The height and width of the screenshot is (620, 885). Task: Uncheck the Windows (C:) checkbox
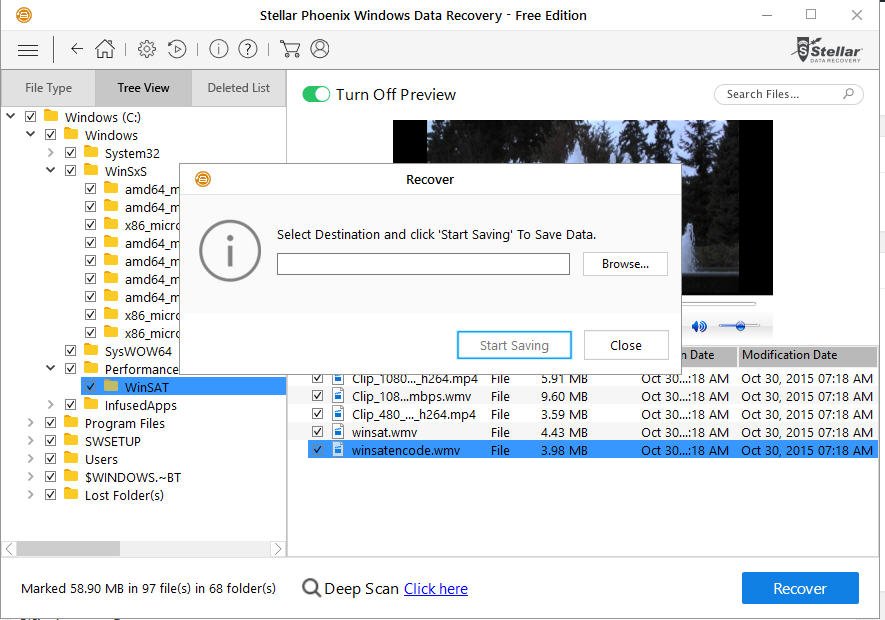[x=30, y=117]
